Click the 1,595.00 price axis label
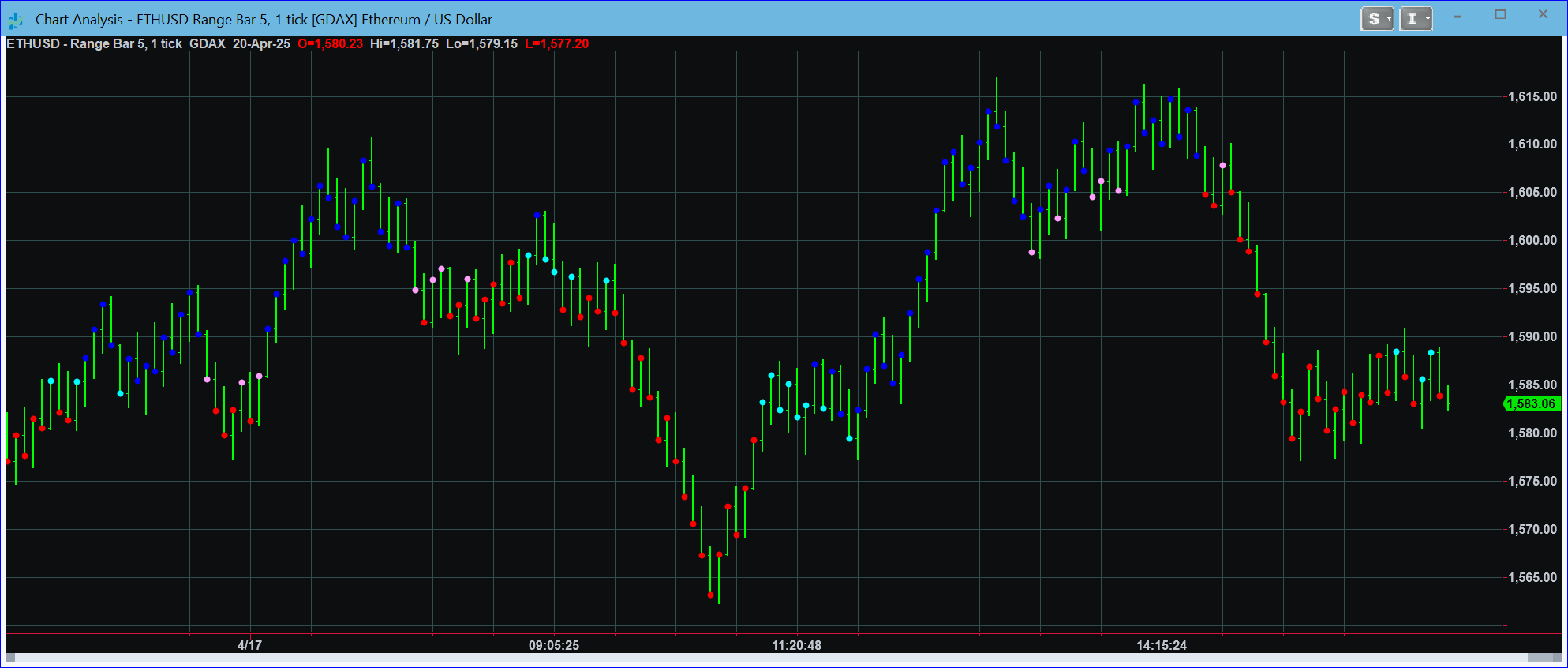Viewport: 1568px width, 668px height. point(1532,289)
